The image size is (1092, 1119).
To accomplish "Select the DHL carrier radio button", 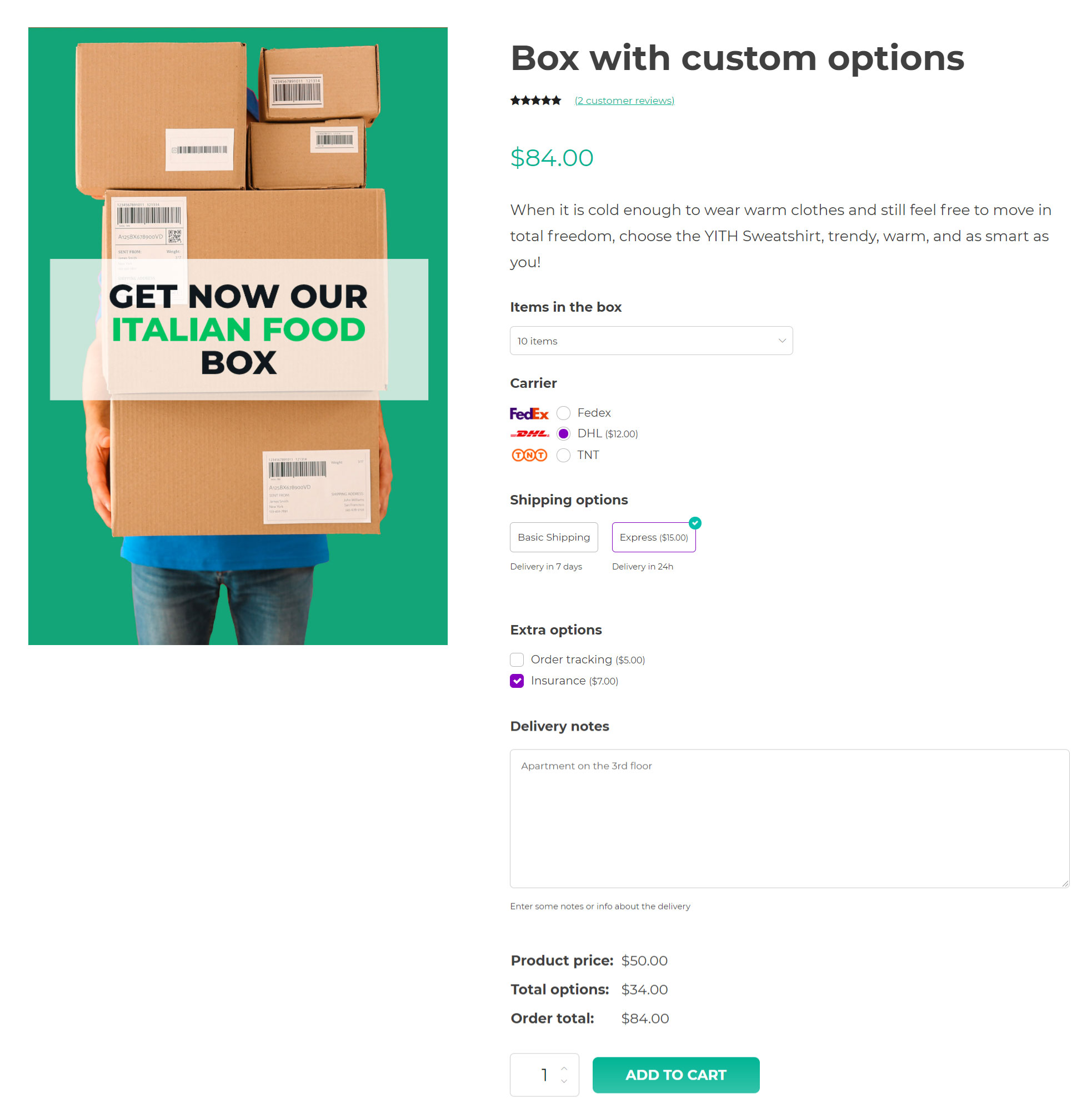I will [563, 434].
